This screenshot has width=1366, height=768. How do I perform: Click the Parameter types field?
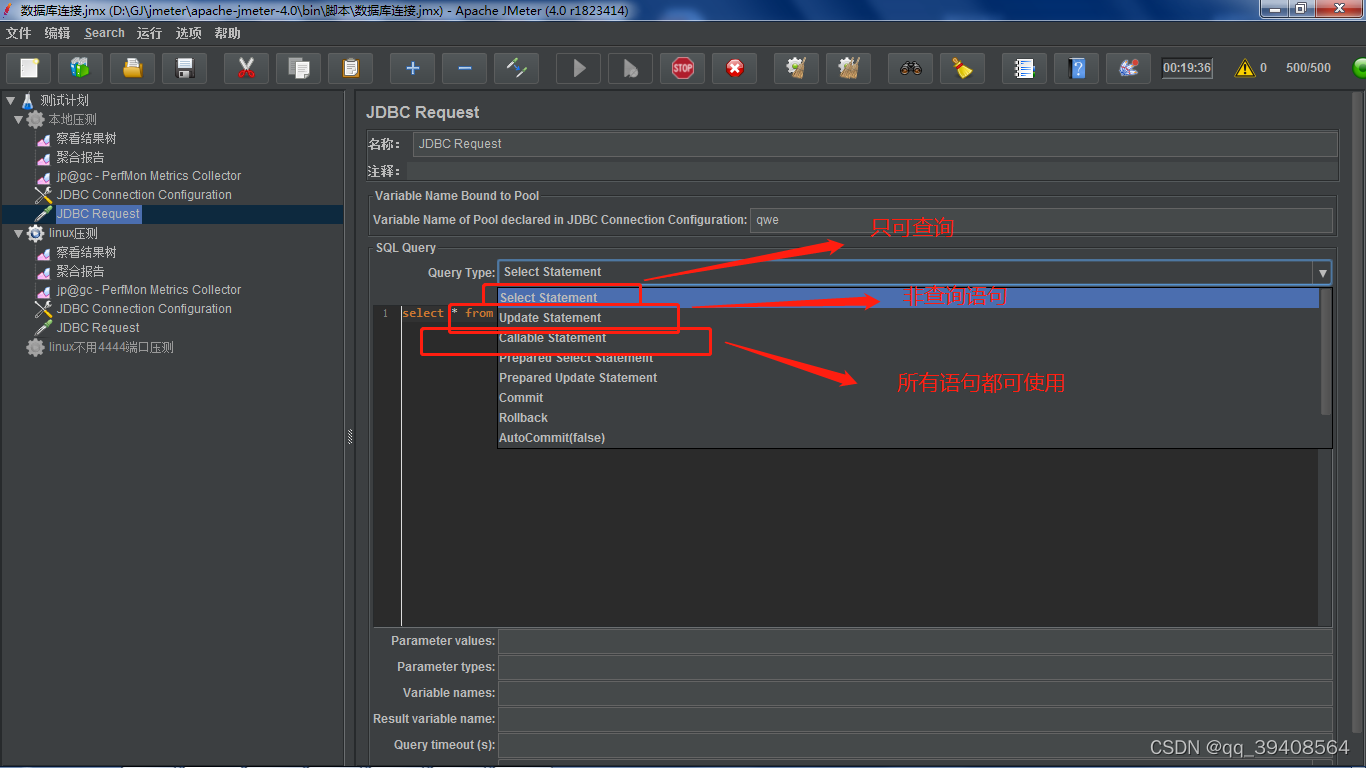coord(915,667)
